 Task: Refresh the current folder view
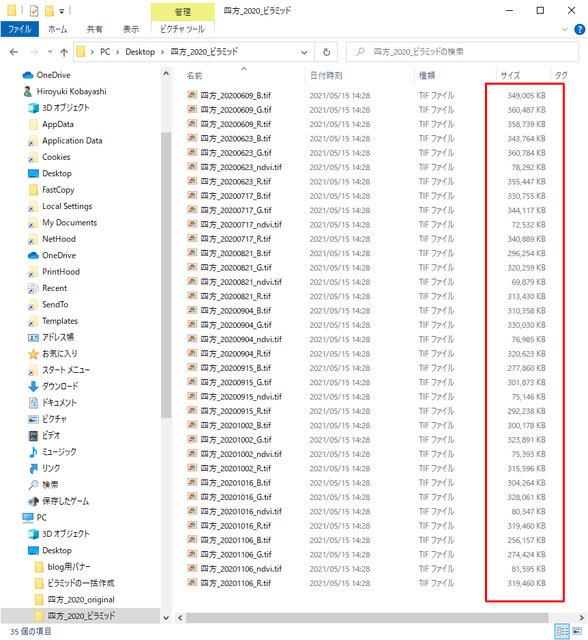(326, 52)
